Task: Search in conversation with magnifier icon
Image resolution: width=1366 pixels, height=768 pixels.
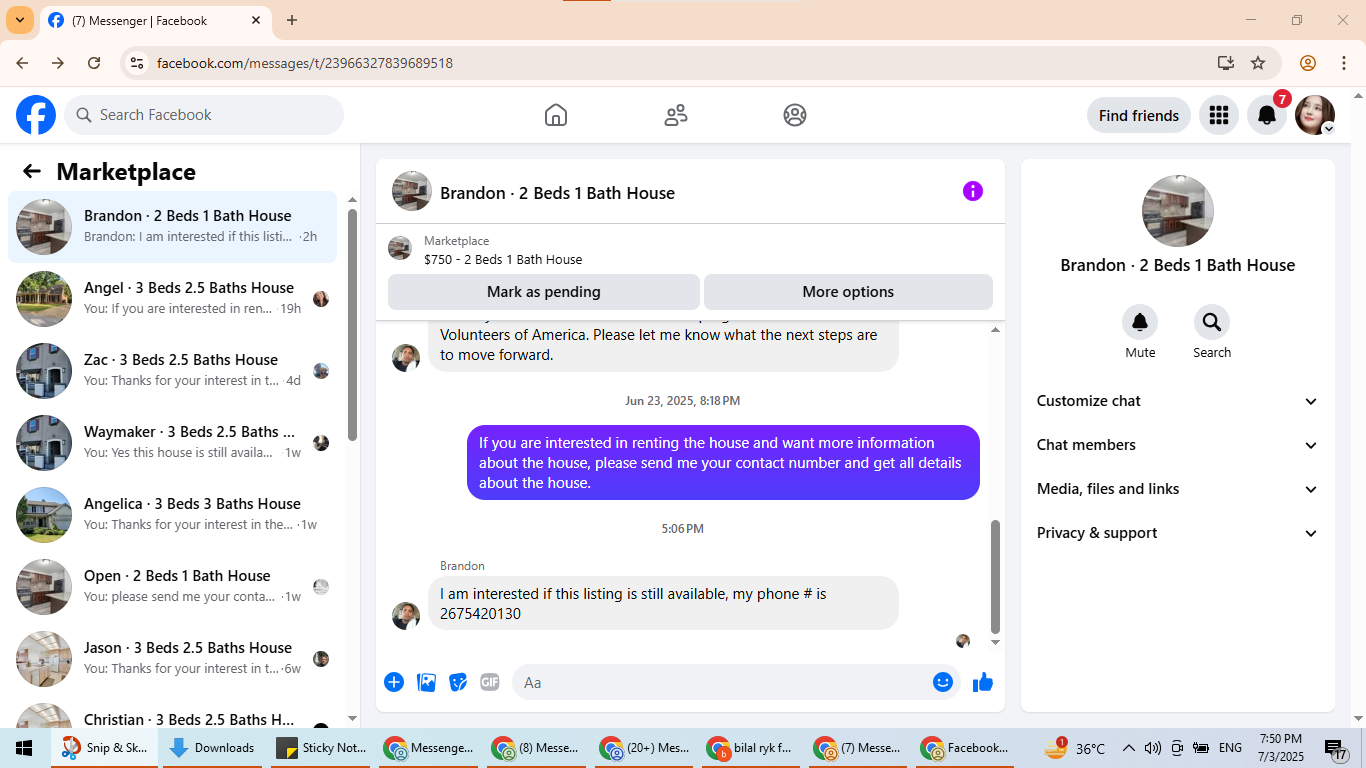Action: click(x=1212, y=322)
